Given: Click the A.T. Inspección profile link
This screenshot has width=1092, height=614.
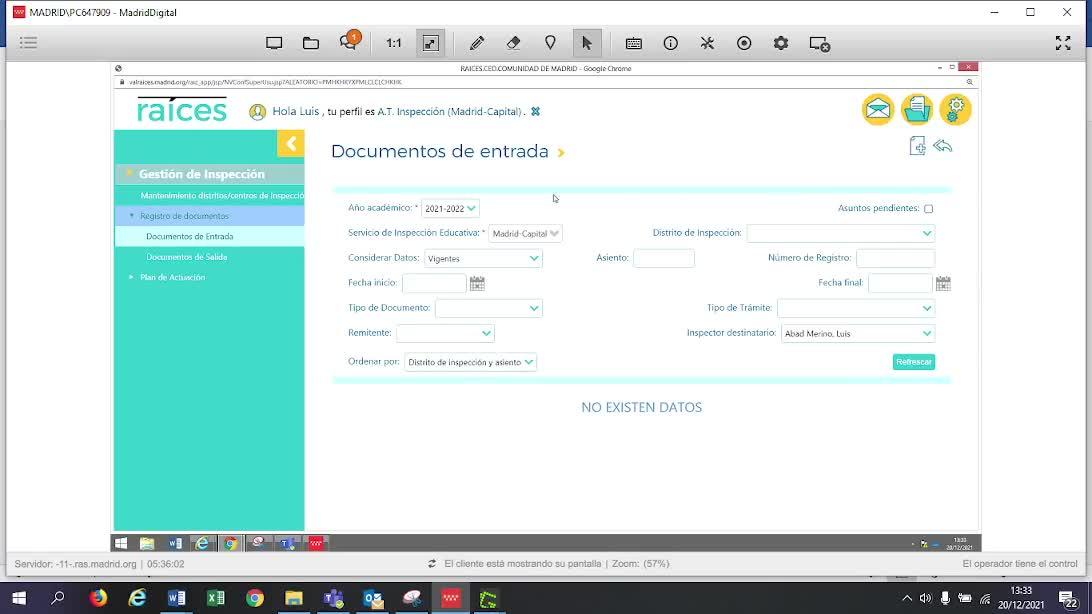Looking at the screenshot, I should (449, 112).
